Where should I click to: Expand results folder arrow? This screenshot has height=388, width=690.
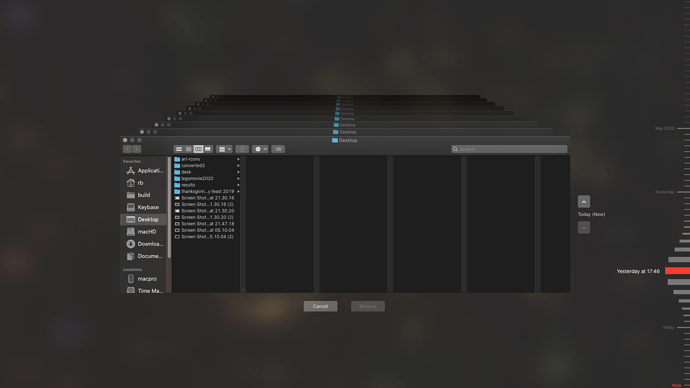click(x=239, y=185)
